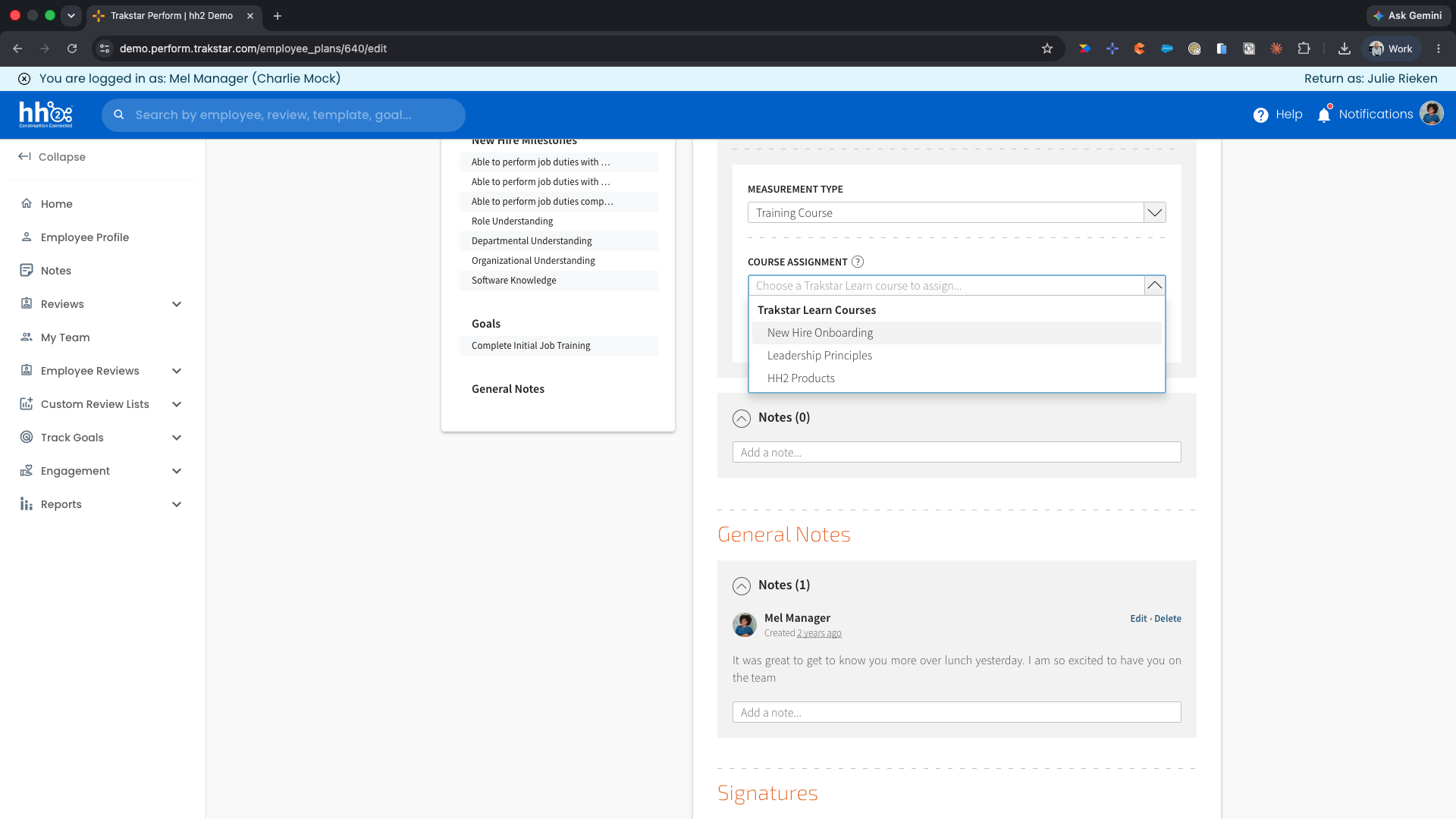The width and height of the screenshot is (1456, 819).
Task: Open browser downloads icon
Action: pos(1345,49)
